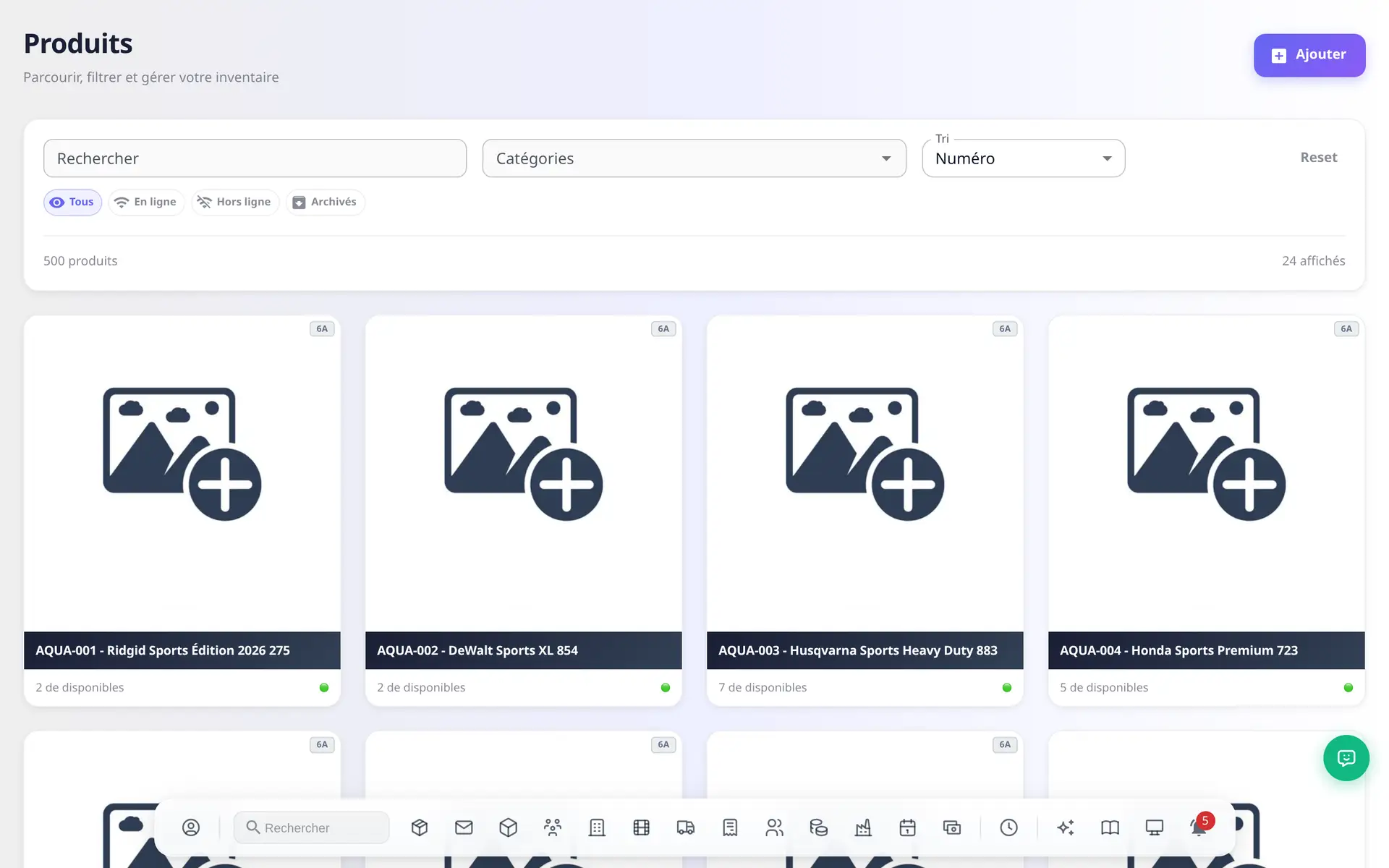The height and width of the screenshot is (868, 1389).
Task: Open the open-book icon in the dock
Action: tap(1110, 827)
